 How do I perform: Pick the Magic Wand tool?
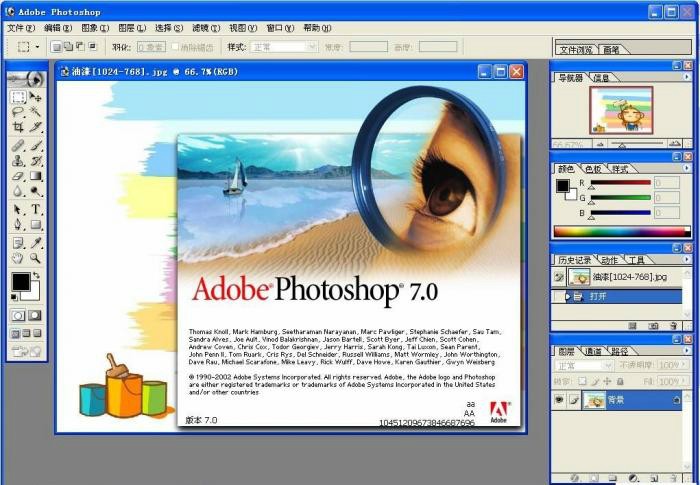pos(36,113)
